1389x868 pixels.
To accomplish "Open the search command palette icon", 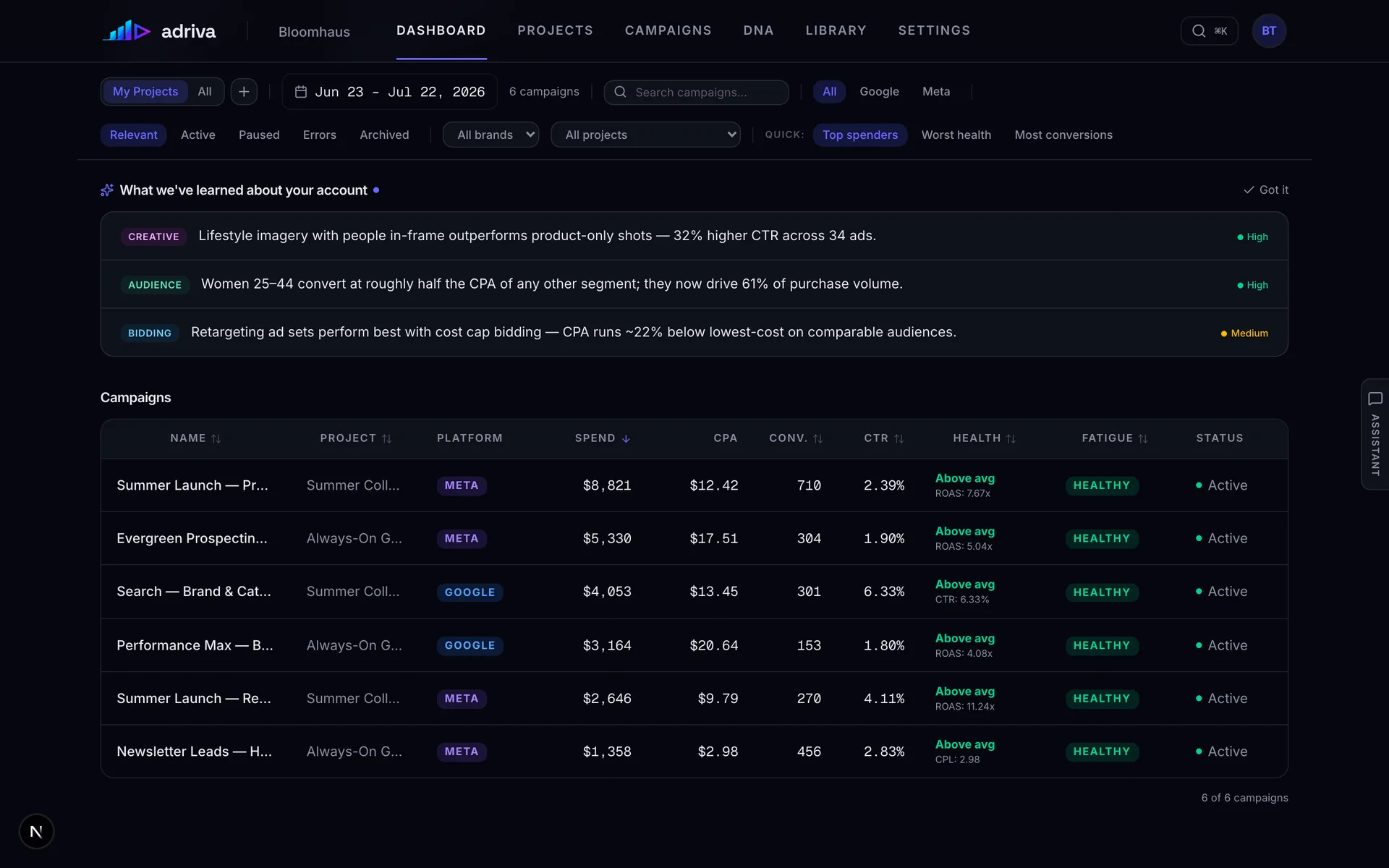I will (1198, 31).
